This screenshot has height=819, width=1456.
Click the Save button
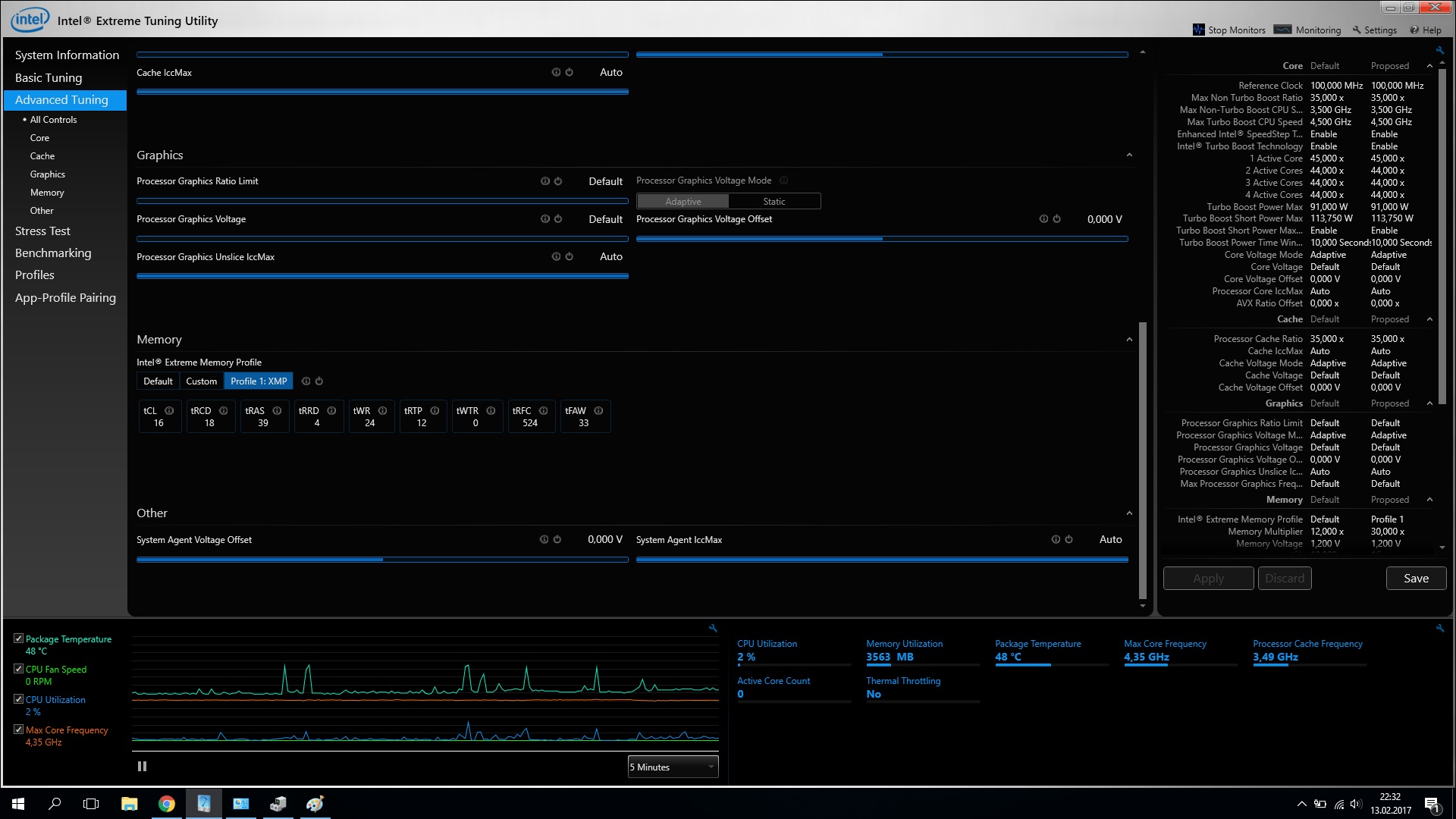1416,579
